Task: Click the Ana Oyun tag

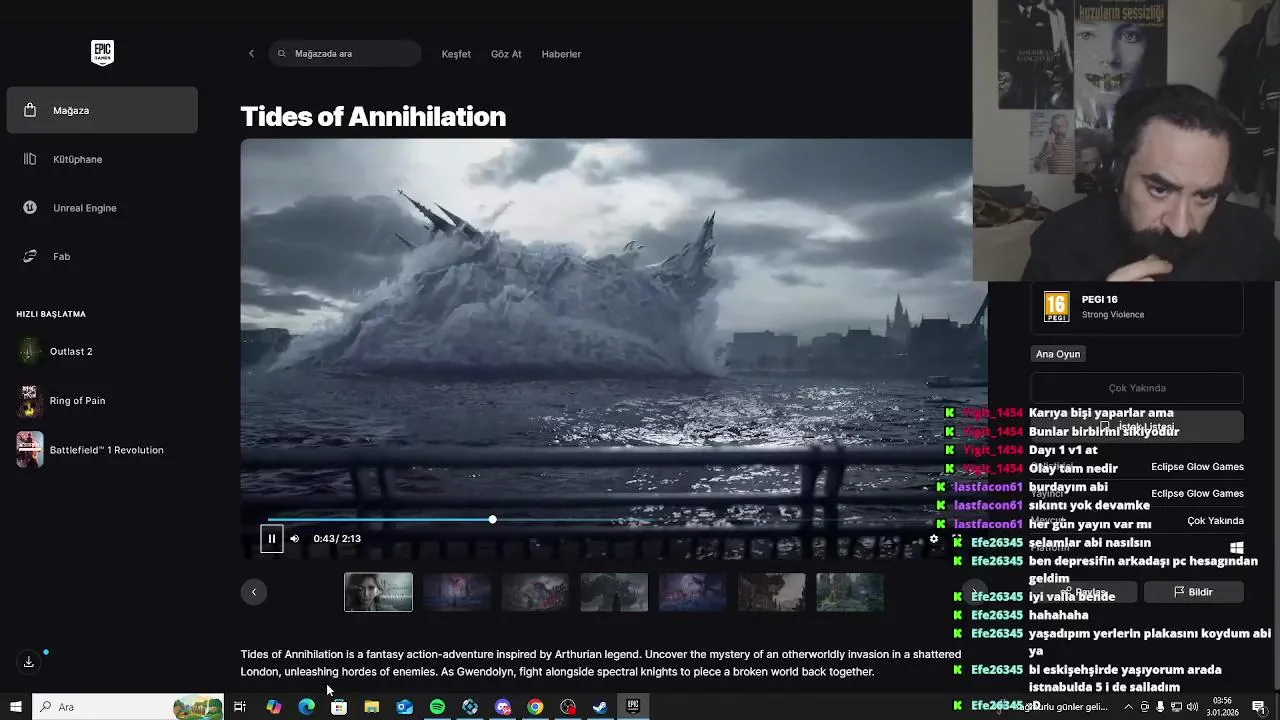Action: pos(1058,354)
